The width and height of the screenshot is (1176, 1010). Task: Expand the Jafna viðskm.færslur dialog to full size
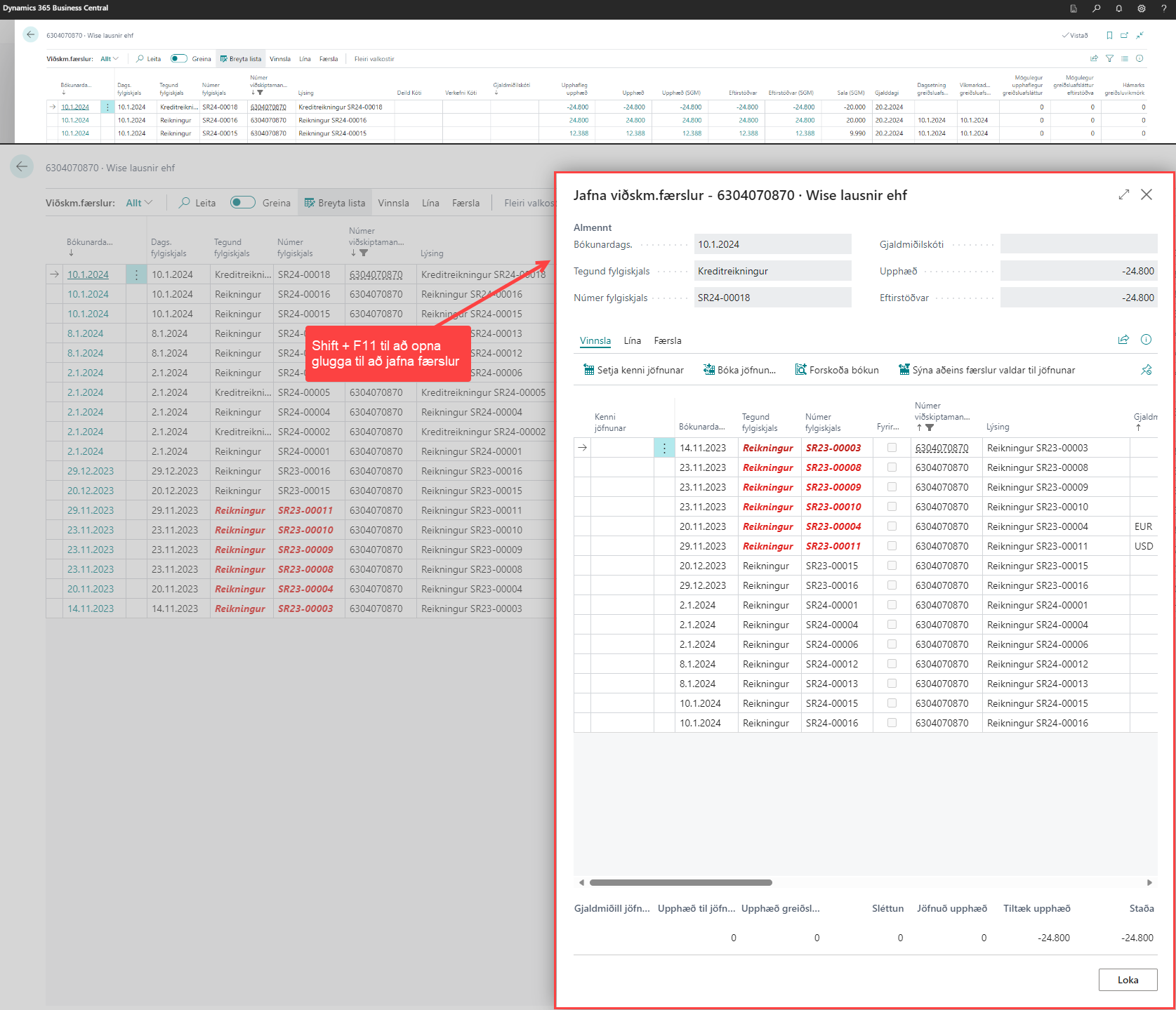1123,194
